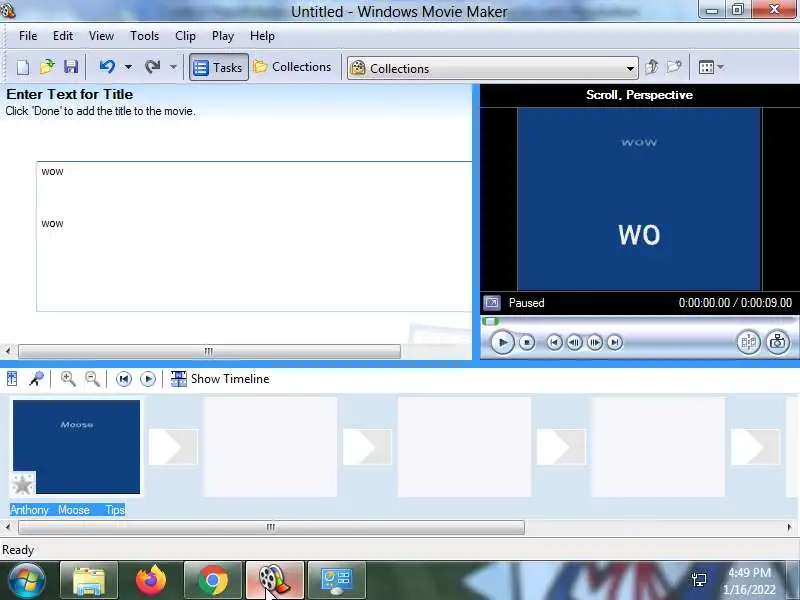This screenshot has width=800, height=600.
Task: Launch Firefox from the taskbar
Action: click(151, 580)
